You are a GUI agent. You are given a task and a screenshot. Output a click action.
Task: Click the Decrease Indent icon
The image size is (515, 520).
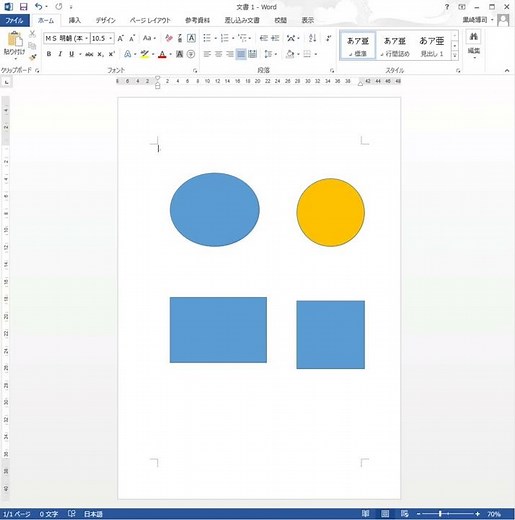click(x=264, y=38)
